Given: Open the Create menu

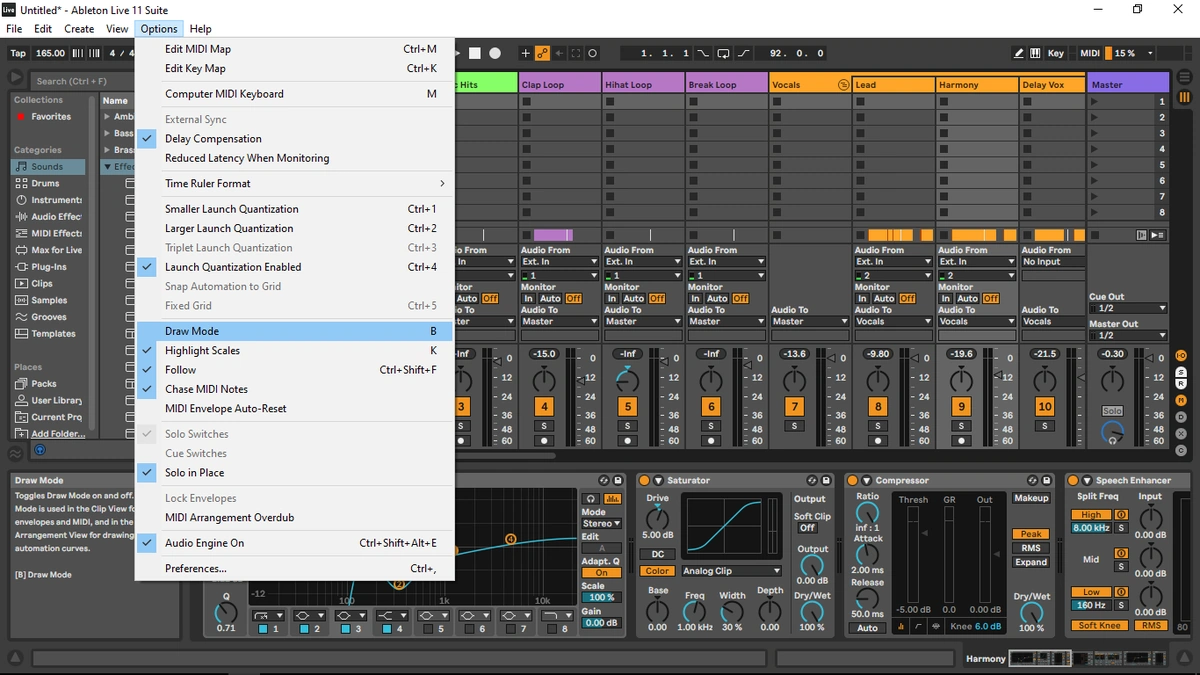Looking at the screenshot, I should click(79, 29).
